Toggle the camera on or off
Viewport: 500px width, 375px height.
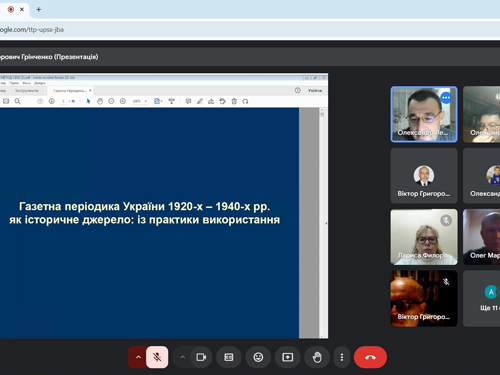201,357
